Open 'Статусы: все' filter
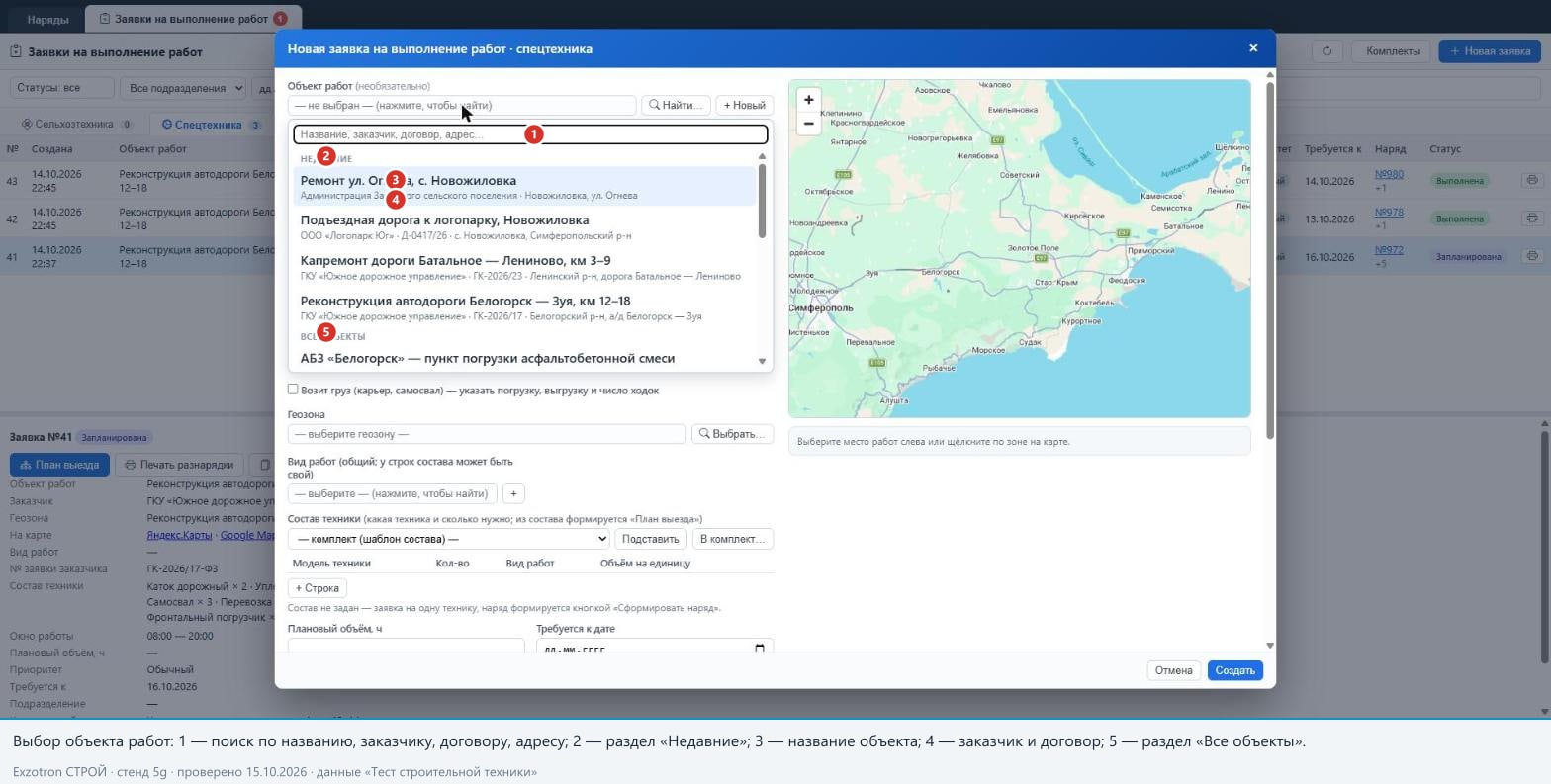 (x=61, y=88)
